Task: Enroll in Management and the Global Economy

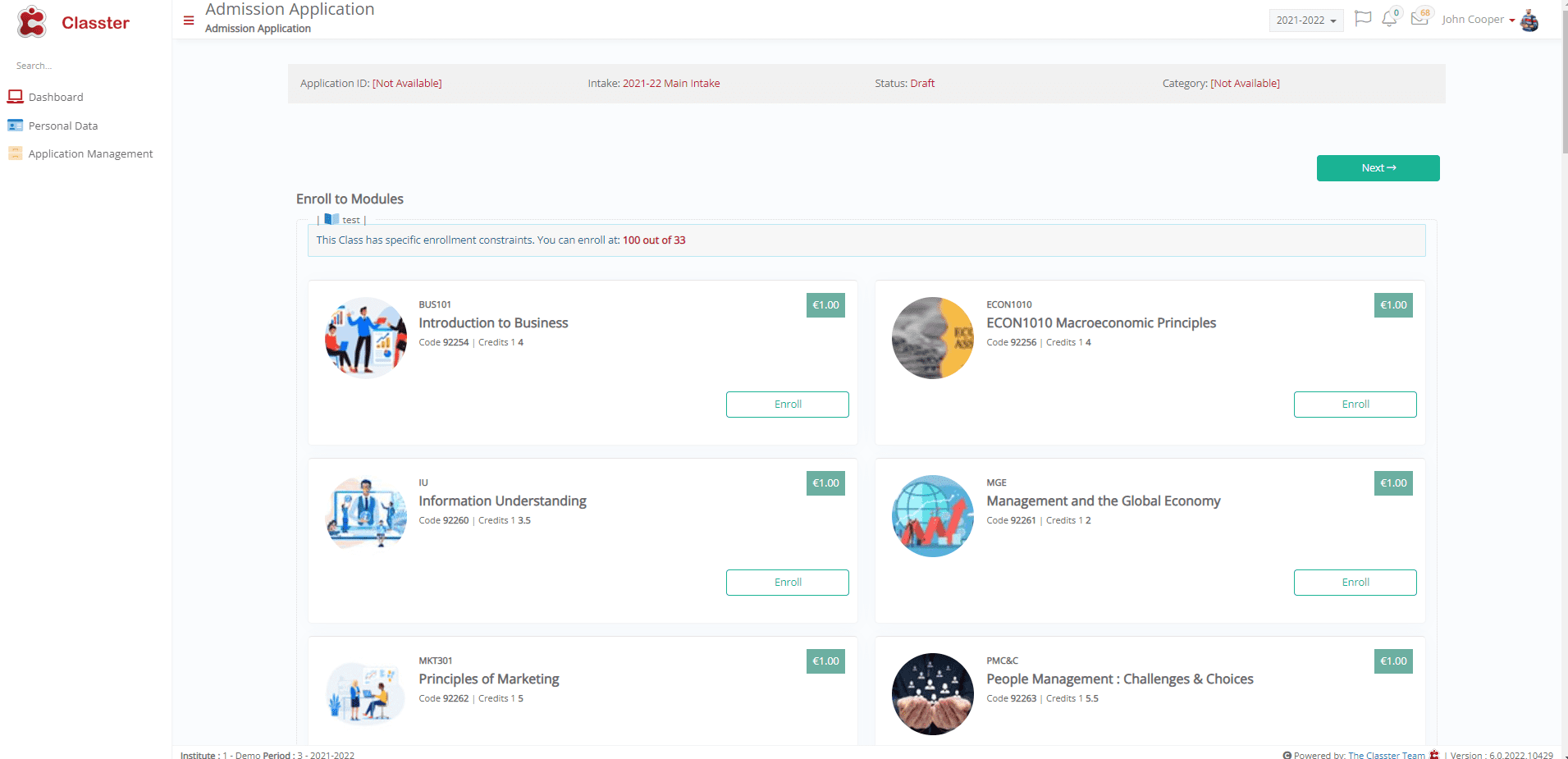Action: (x=1355, y=583)
